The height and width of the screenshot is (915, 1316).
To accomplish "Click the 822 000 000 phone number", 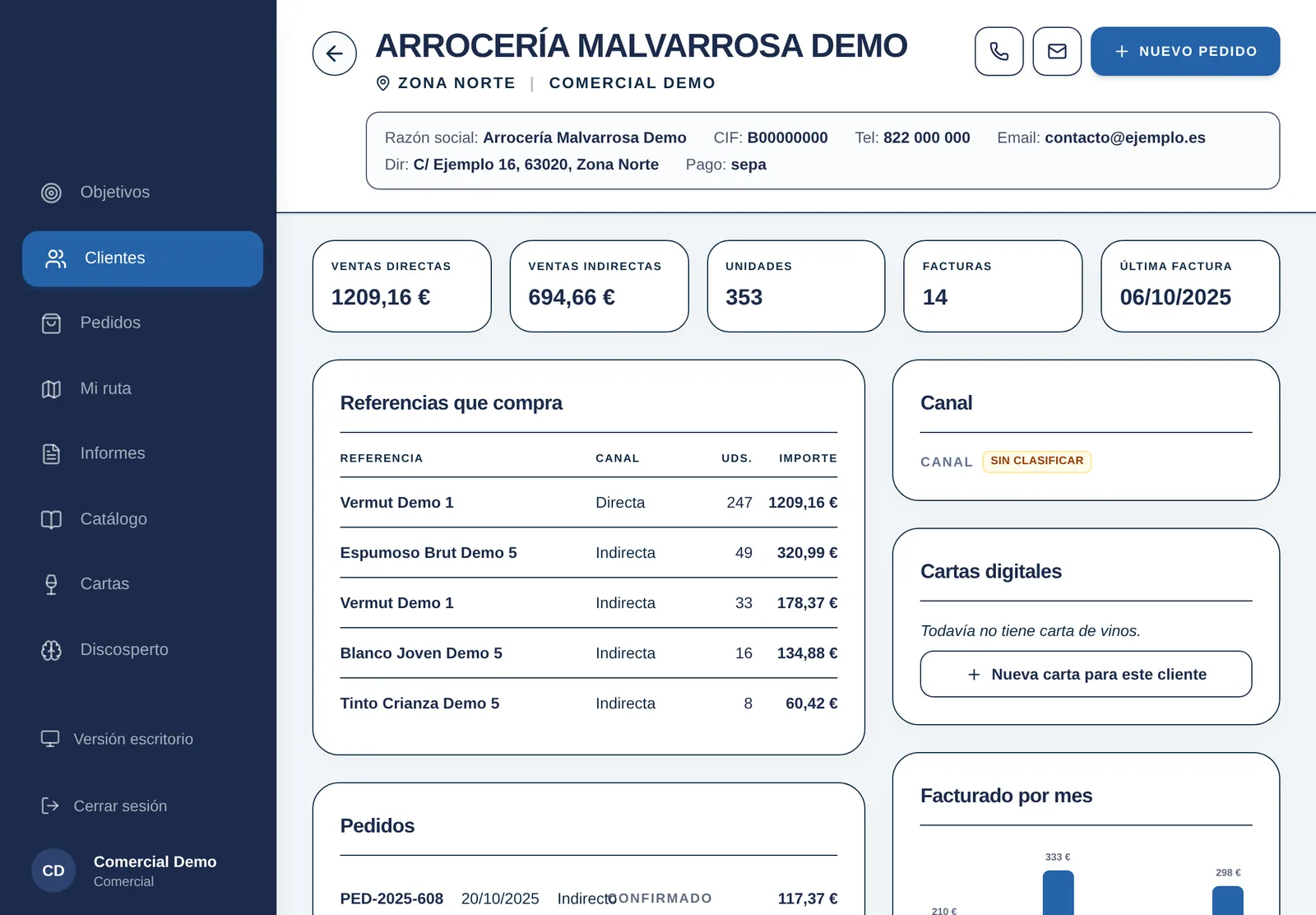I will [927, 137].
